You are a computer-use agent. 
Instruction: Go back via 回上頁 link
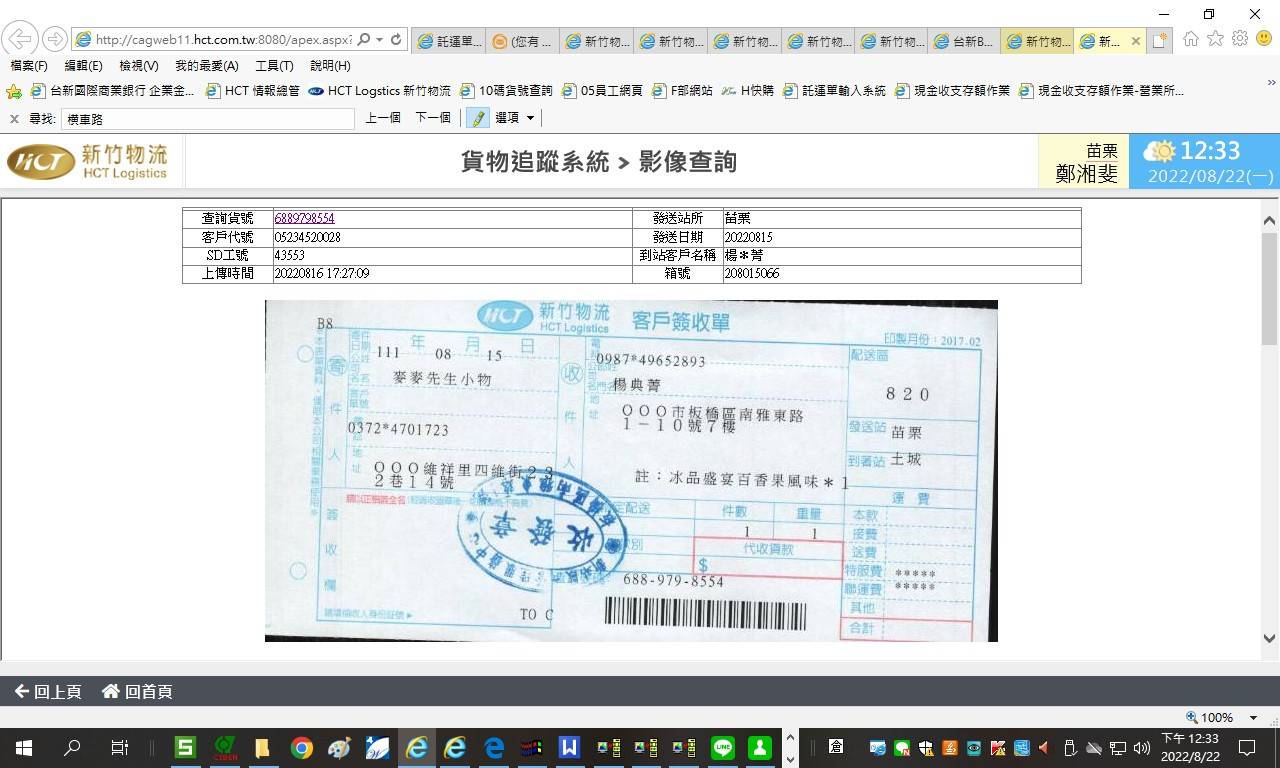48,691
